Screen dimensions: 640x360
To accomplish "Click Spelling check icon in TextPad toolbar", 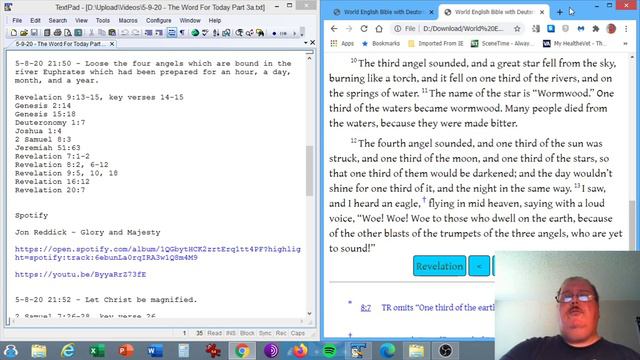I will (205, 33).
